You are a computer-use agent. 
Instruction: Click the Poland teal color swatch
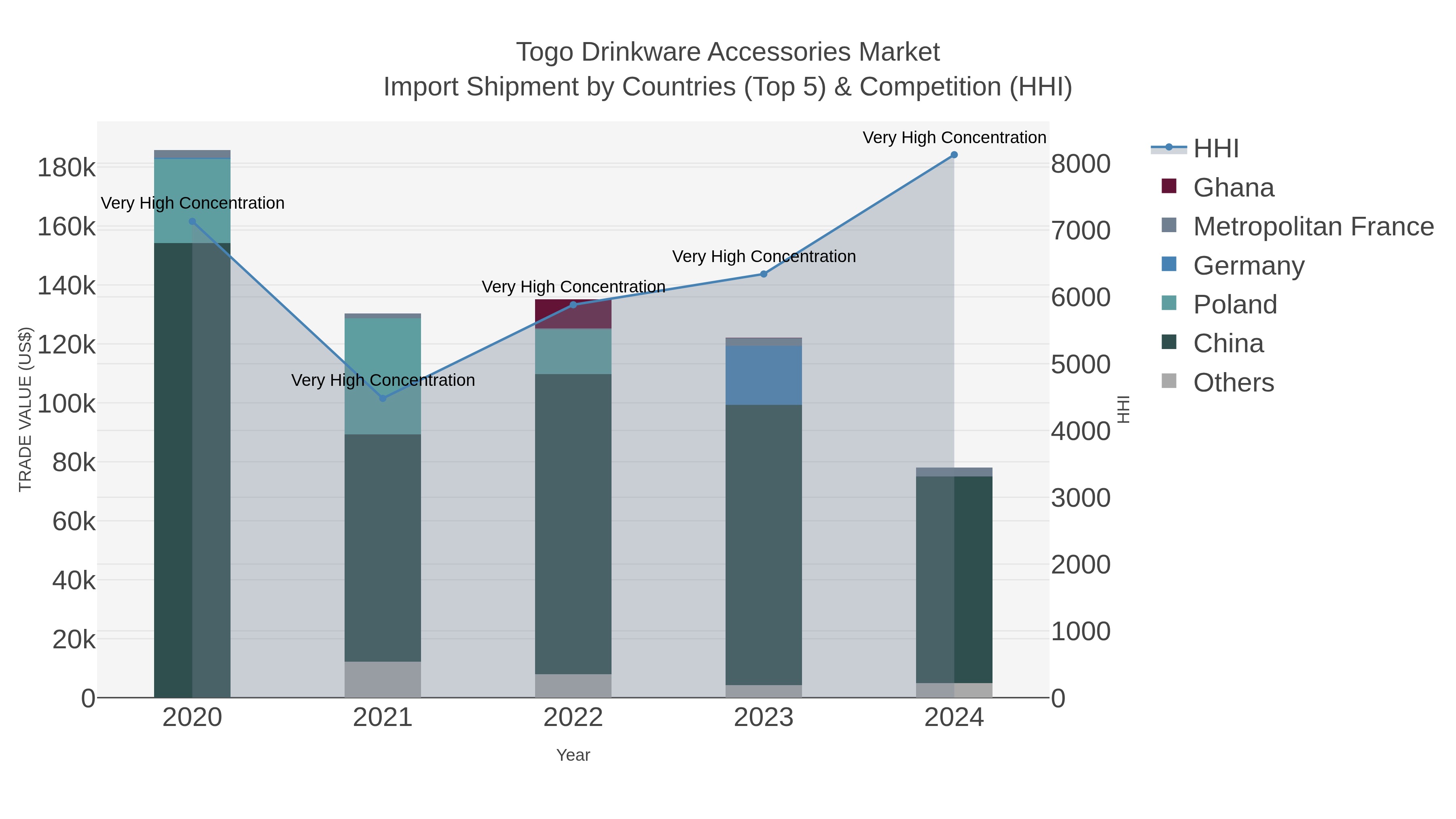[1169, 303]
